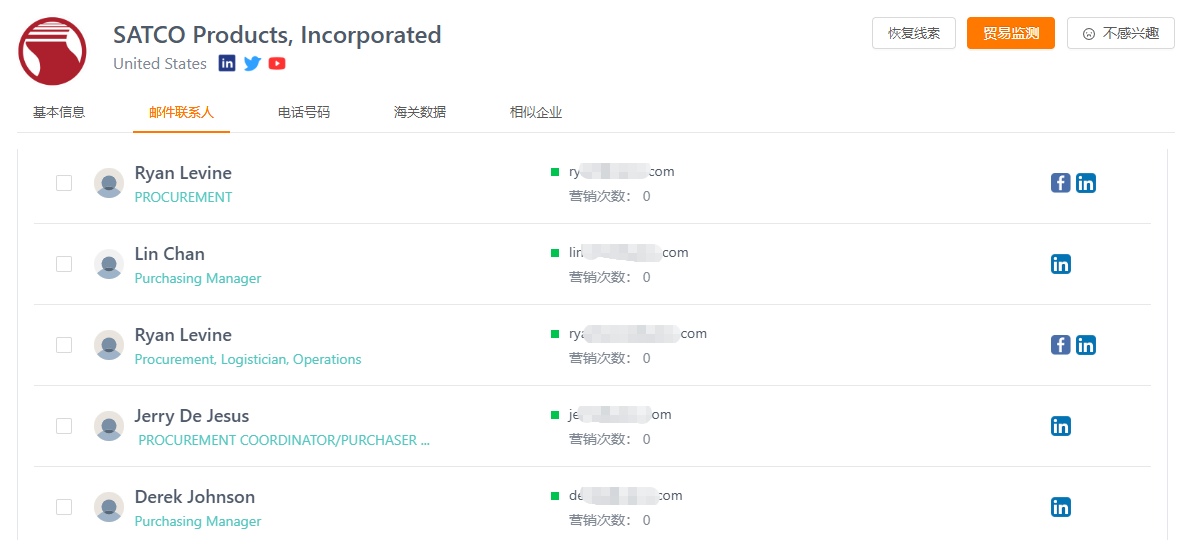This screenshot has width=1182, height=540.
Task: Select the 邮件联系人 tab
Action: point(181,112)
